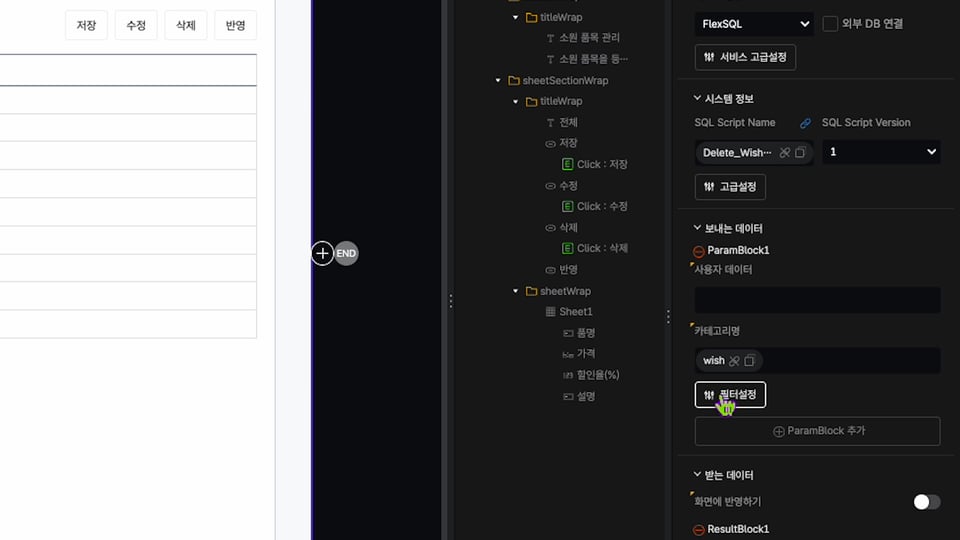The width and height of the screenshot is (960, 540).
Task: Select the sheetSectionWrap folder icon
Action: point(514,80)
